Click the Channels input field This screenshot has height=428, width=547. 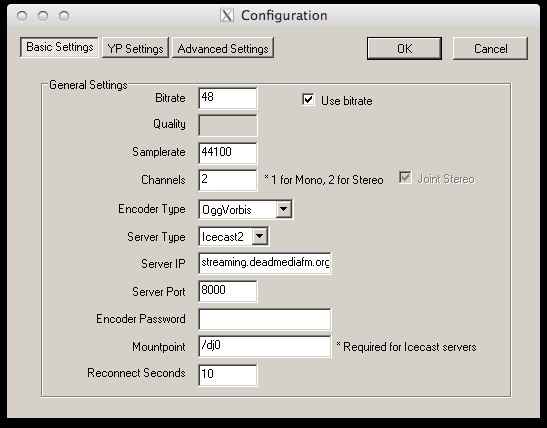click(228, 180)
